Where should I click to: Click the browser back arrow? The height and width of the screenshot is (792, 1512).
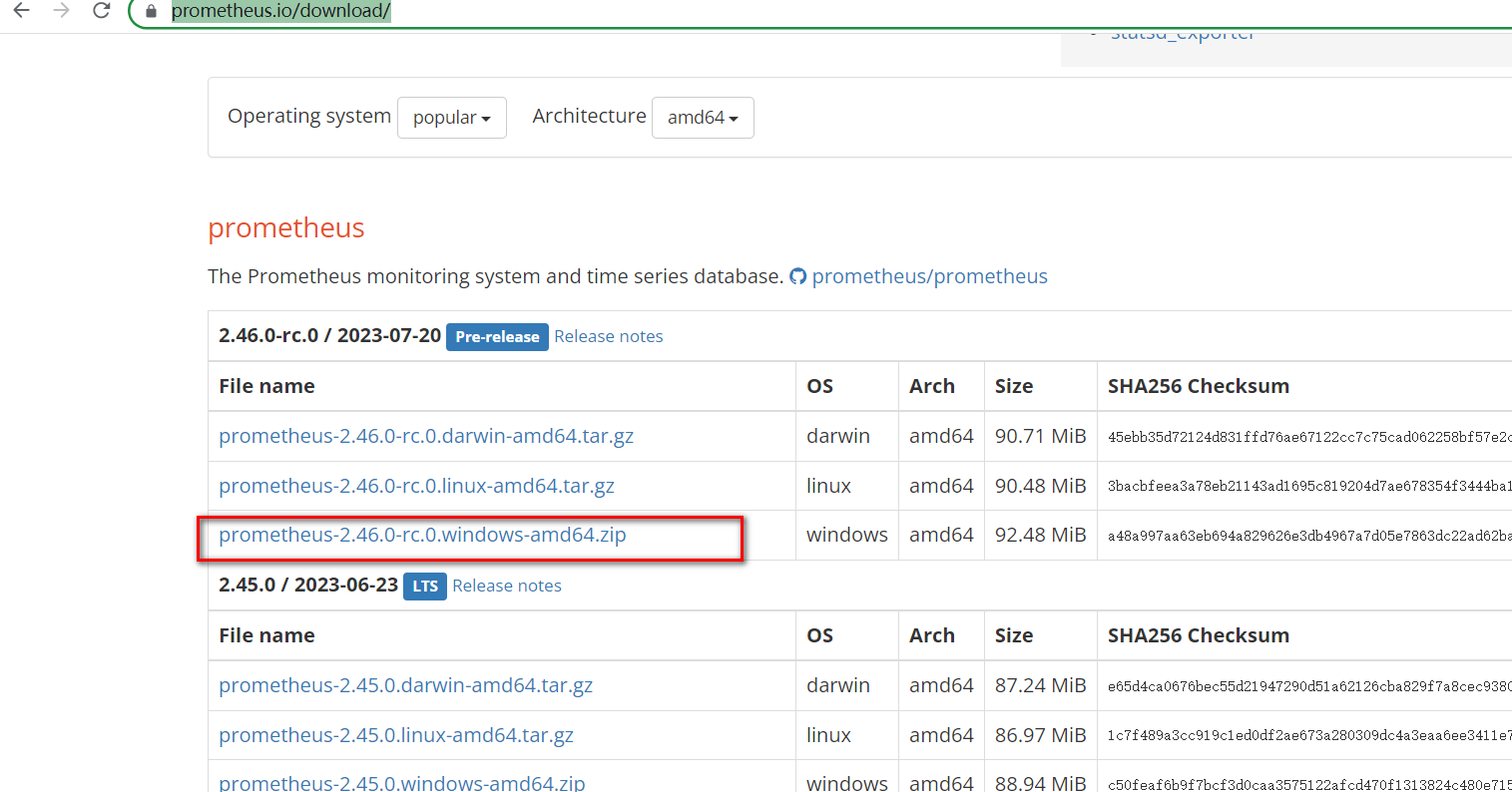coord(21,11)
